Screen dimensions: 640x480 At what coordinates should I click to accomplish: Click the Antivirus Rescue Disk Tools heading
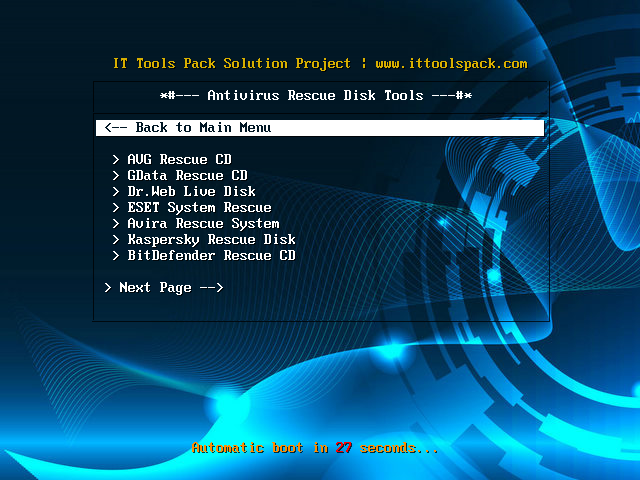(316, 96)
